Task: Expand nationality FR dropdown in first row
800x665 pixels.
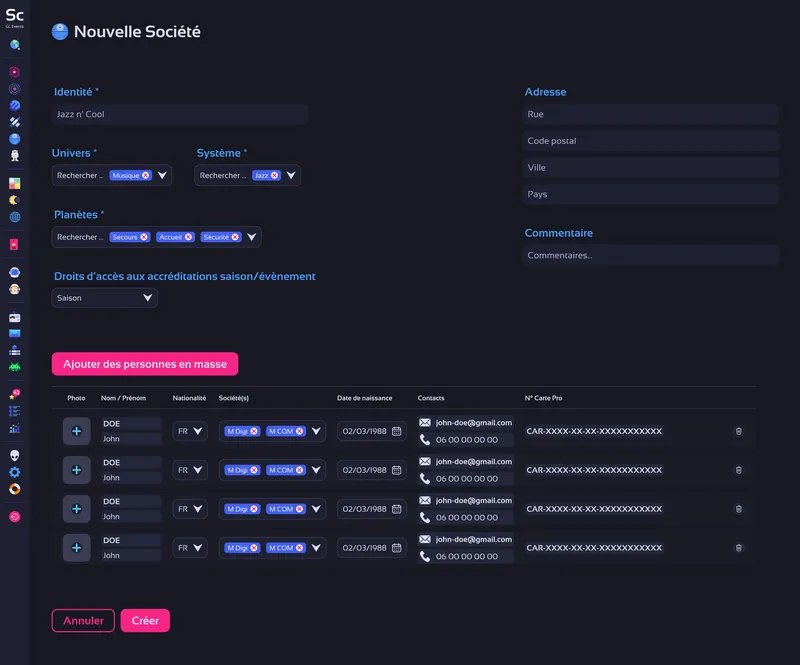Action: pos(198,431)
